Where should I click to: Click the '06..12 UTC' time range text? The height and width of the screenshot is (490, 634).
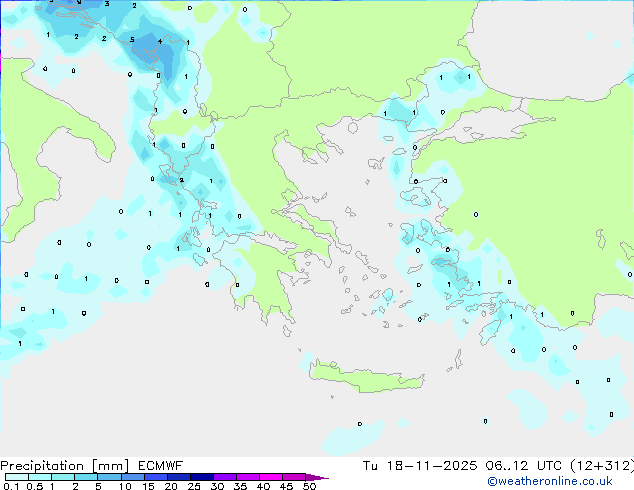(x=524, y=466)
